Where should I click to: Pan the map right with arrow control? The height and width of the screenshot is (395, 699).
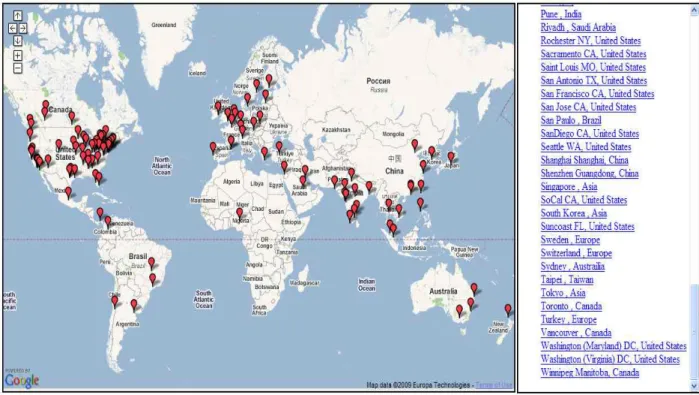point(22,28)
